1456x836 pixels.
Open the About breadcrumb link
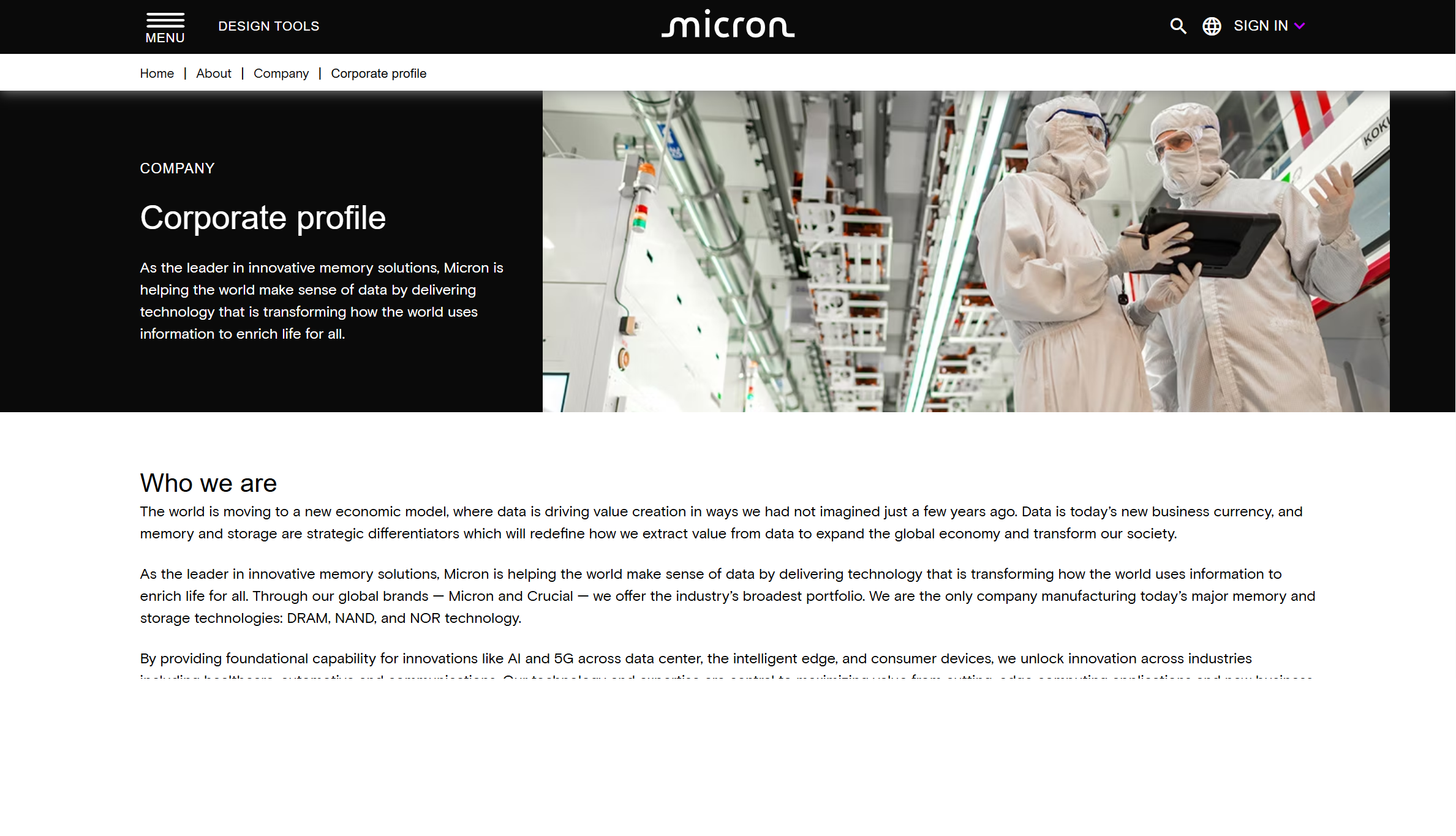pos(214,73)
